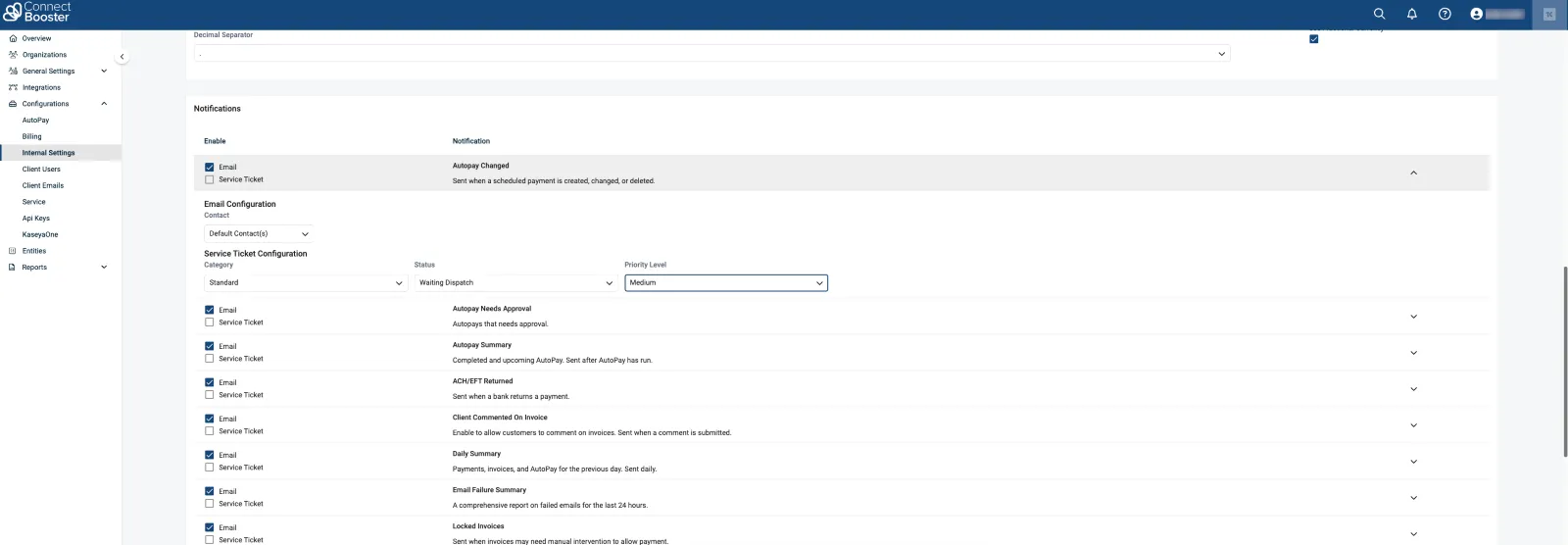
Task: Click the Connect Booster logo
Action: 37,12
